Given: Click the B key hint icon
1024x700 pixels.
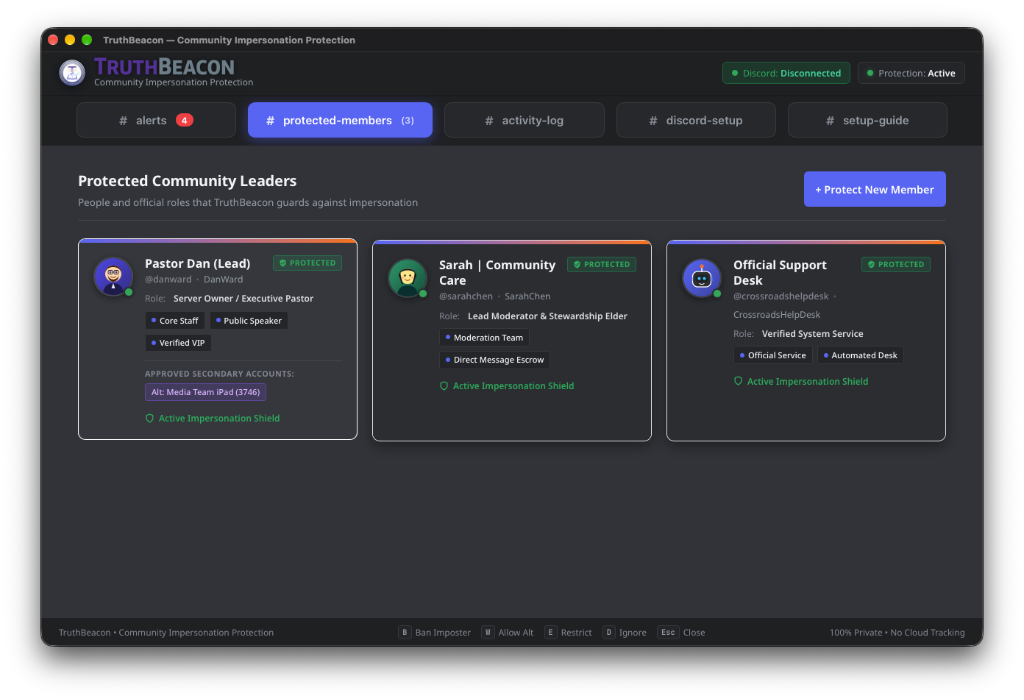Looking at the screenshot, I should coord(405,632).
